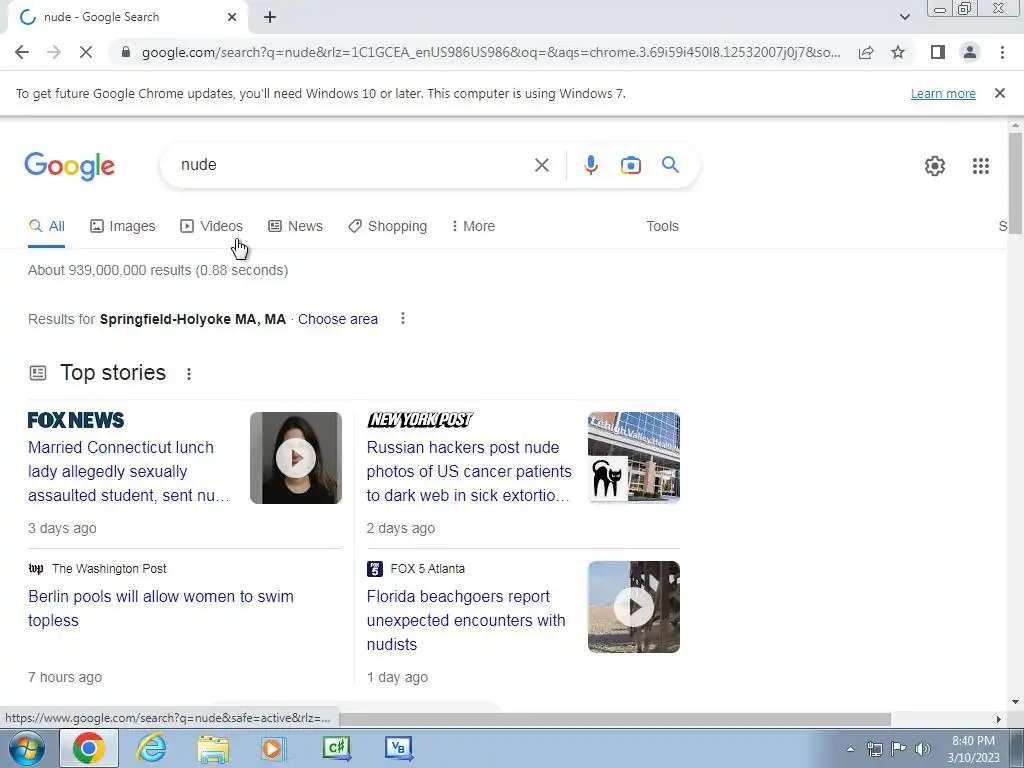Open network status tray icon
This screenshot has width=1024, height=768.
[874, 749]
